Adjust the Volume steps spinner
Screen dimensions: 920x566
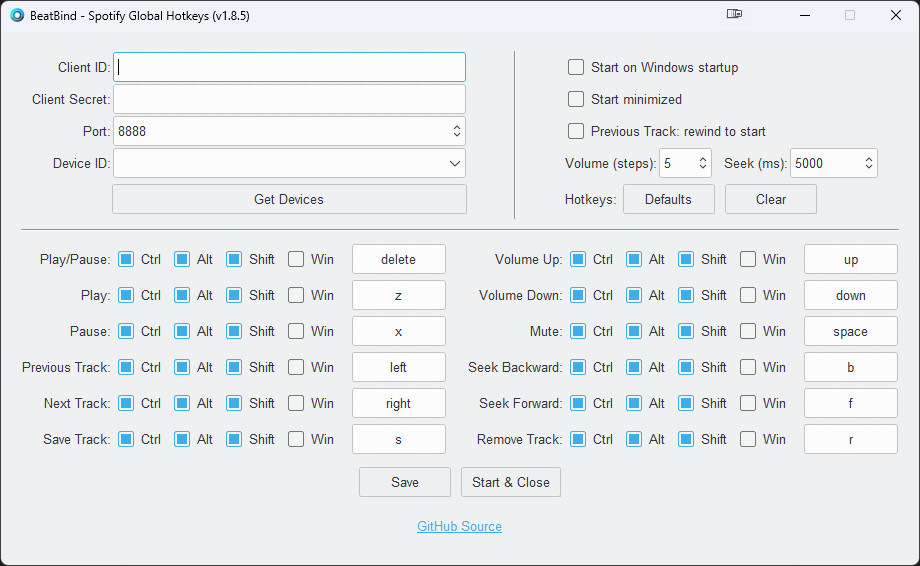tap(703, 163)
